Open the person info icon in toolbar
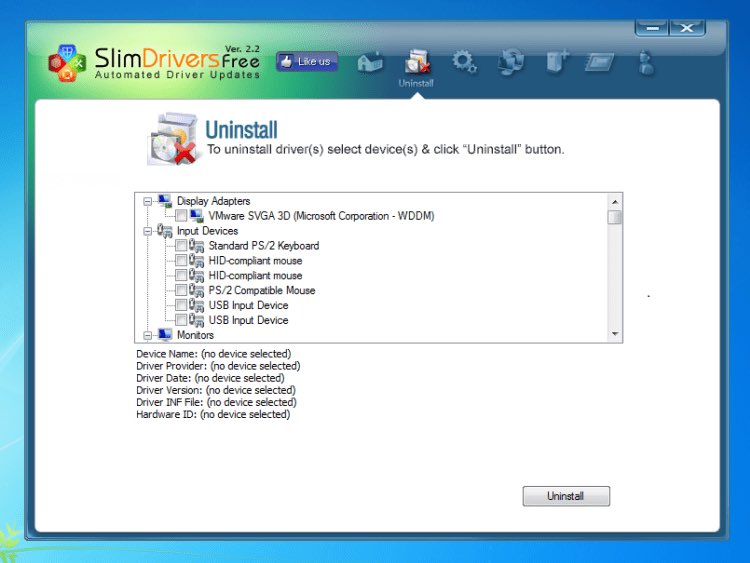The height and width of the screenshot is (563, 750). click(x=646, y=63)
